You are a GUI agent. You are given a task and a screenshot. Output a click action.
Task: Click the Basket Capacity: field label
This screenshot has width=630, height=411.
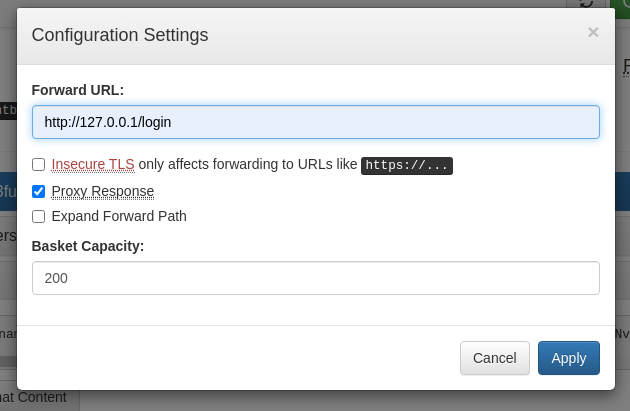click(88, 246)
